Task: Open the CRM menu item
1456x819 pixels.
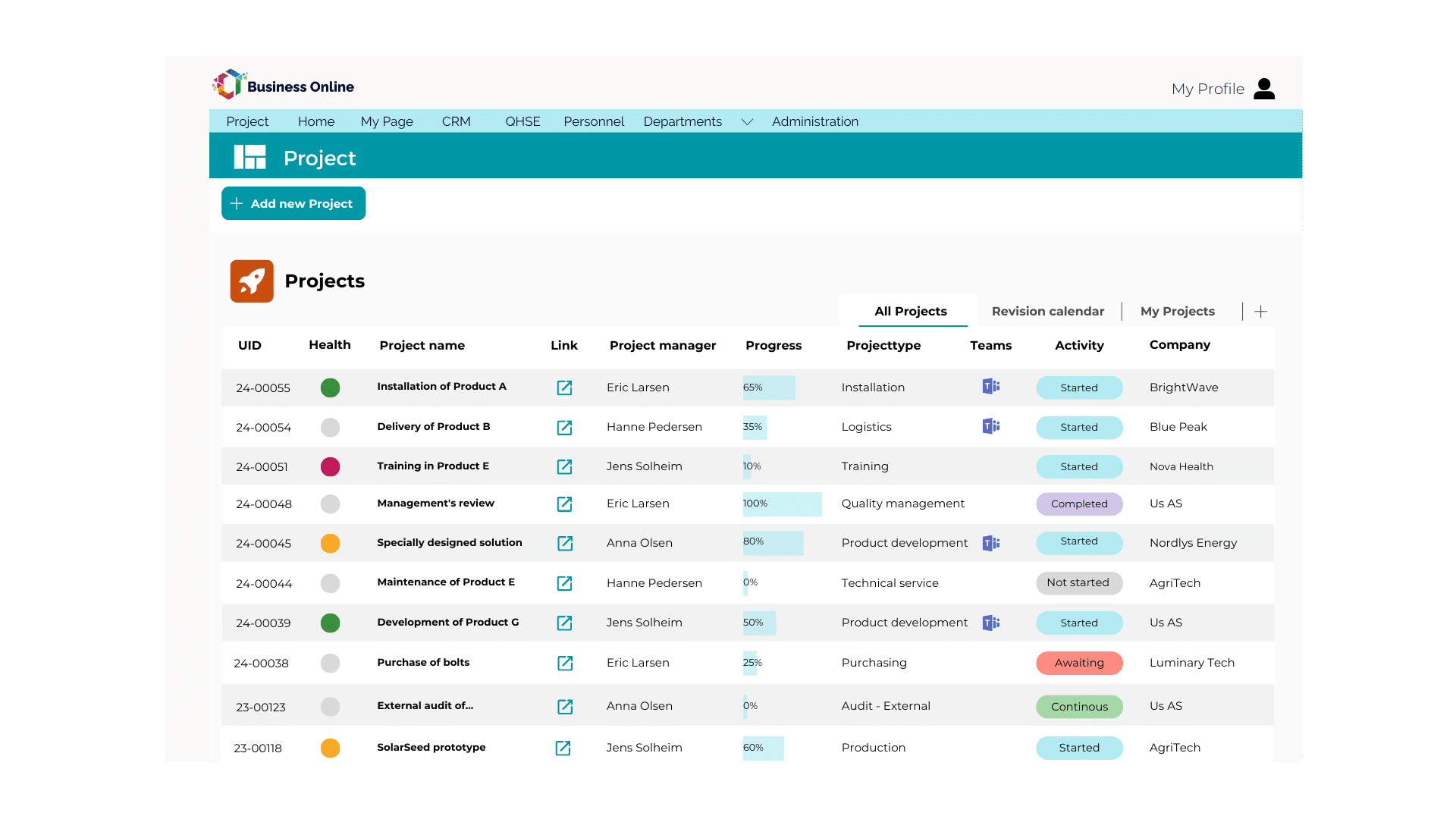Action: 457,121
